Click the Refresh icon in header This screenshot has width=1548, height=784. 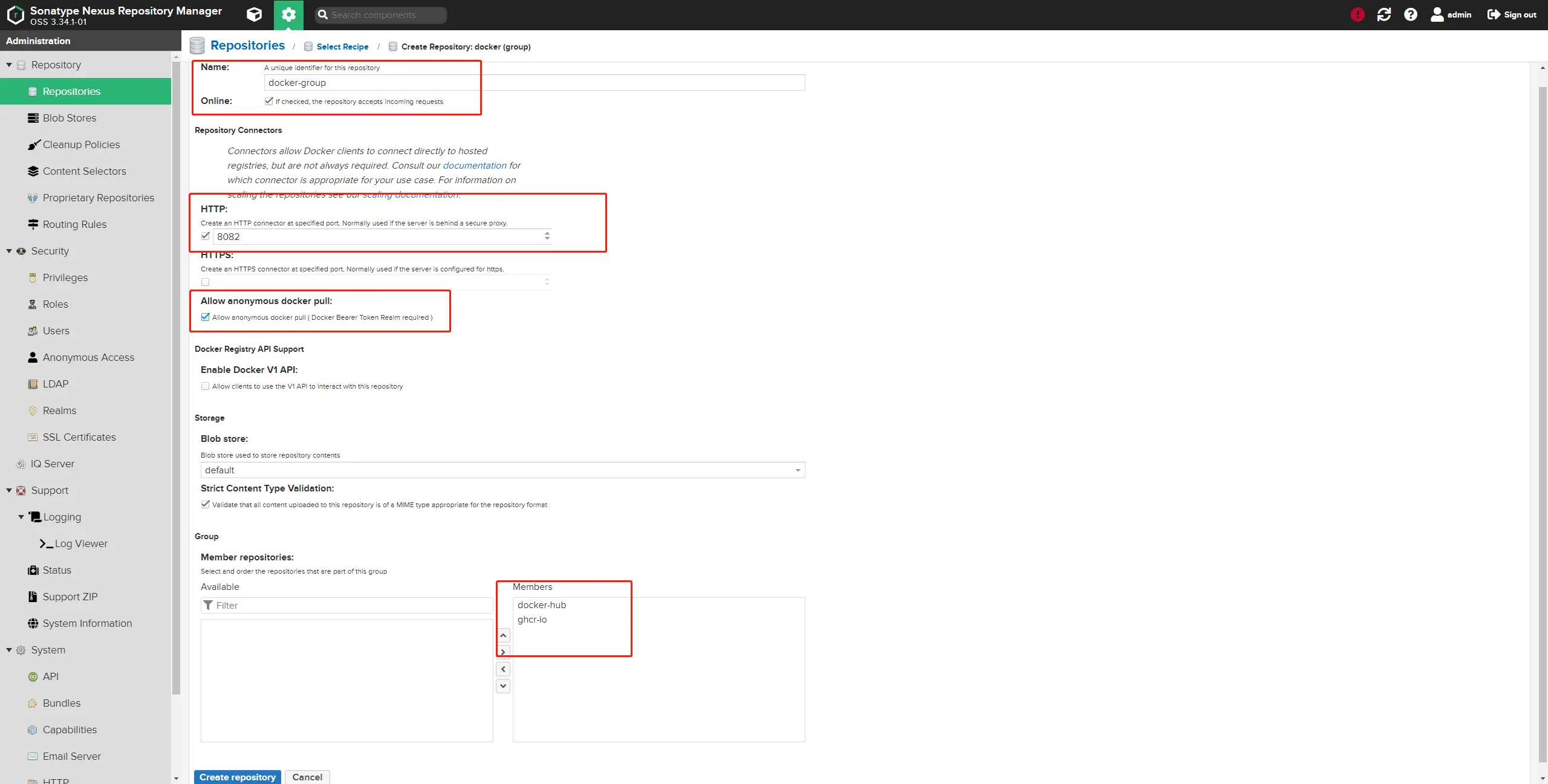[x=1384, y=15]
